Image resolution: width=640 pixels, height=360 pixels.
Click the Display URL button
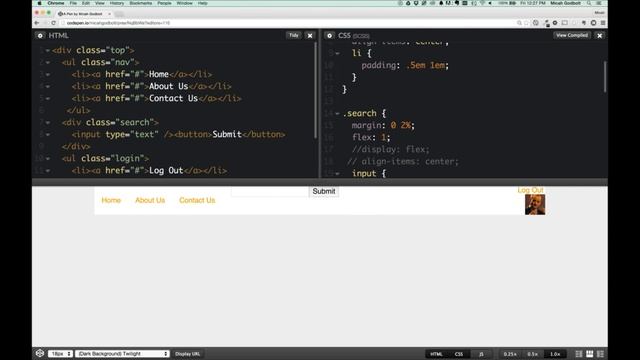pyautogui.click(x=188, y=353)
